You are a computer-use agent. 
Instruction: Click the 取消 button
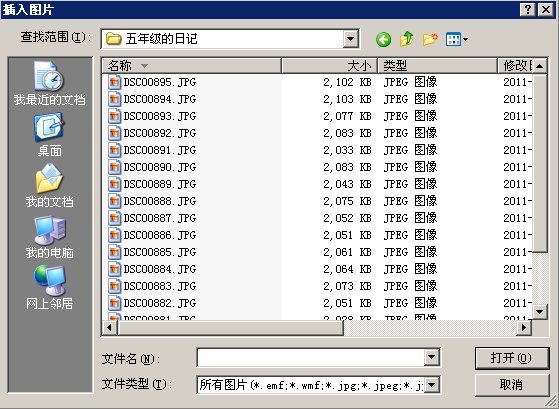click(x=511, y=385)
